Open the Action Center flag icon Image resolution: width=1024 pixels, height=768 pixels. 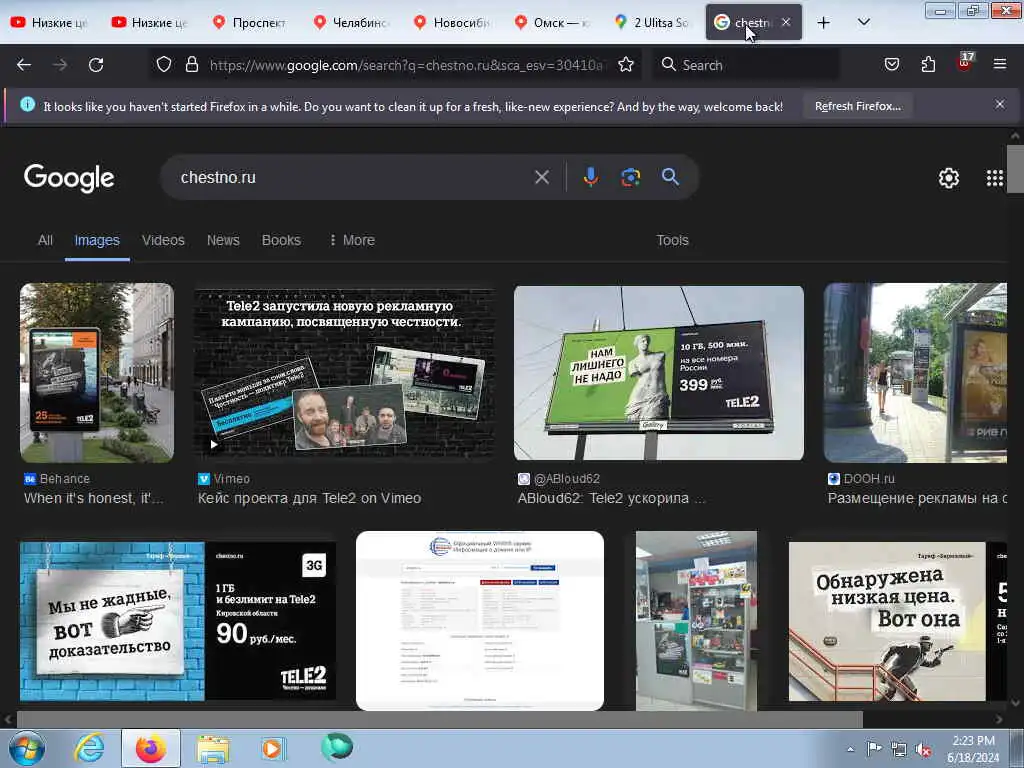click(874, 749)
